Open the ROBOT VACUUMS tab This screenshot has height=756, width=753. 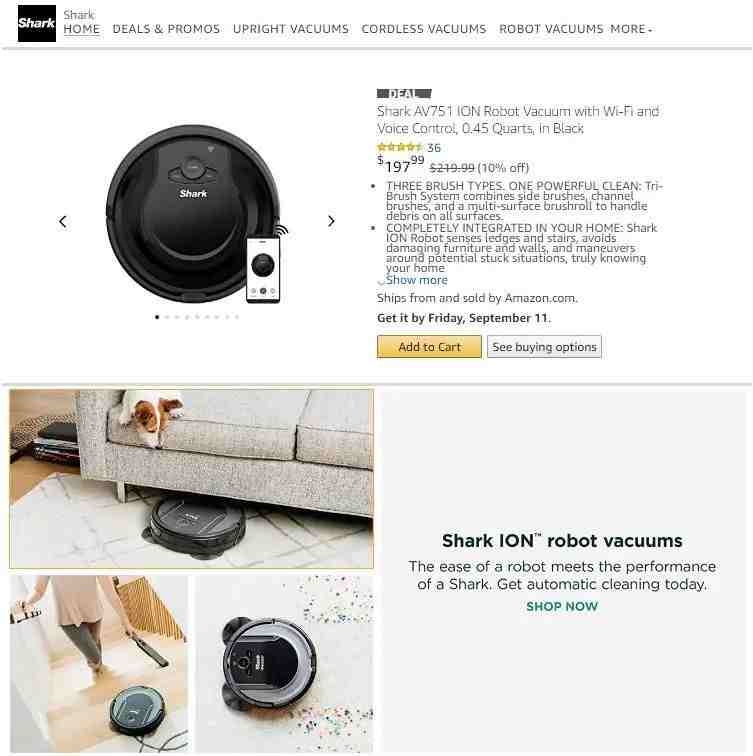(x=551, y=29)
